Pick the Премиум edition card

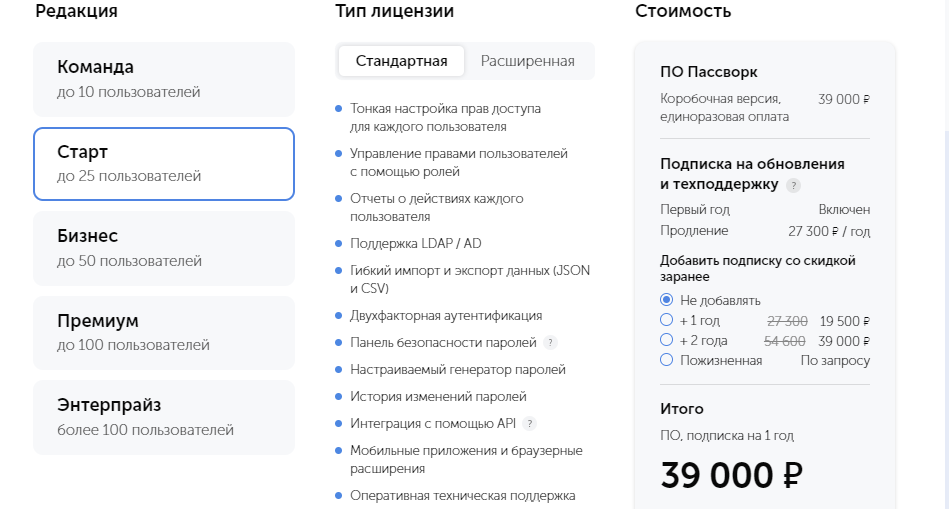[x=164, y=333]
